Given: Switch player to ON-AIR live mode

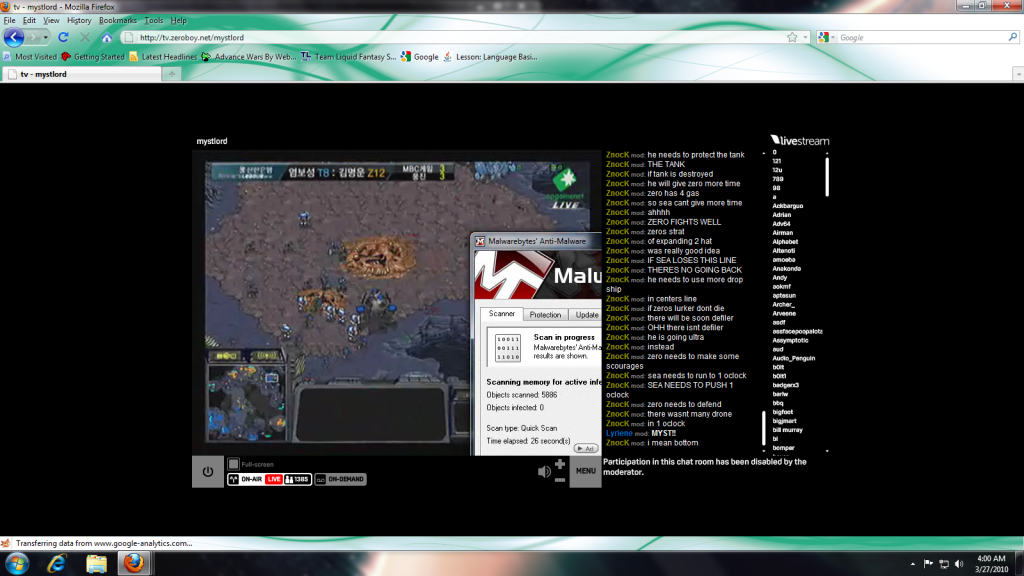Looking at the screenshot, I should pos(246,479).
